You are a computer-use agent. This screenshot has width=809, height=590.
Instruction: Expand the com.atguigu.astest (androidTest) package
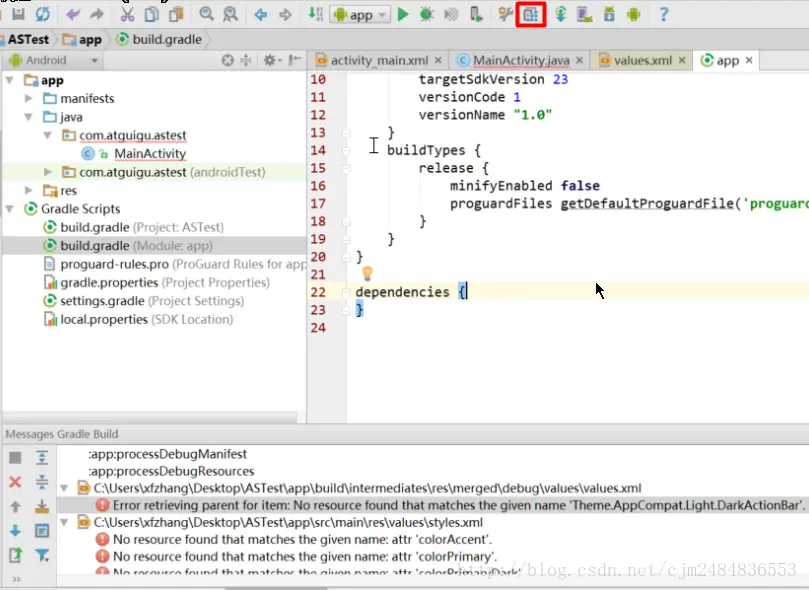point(47,172)
